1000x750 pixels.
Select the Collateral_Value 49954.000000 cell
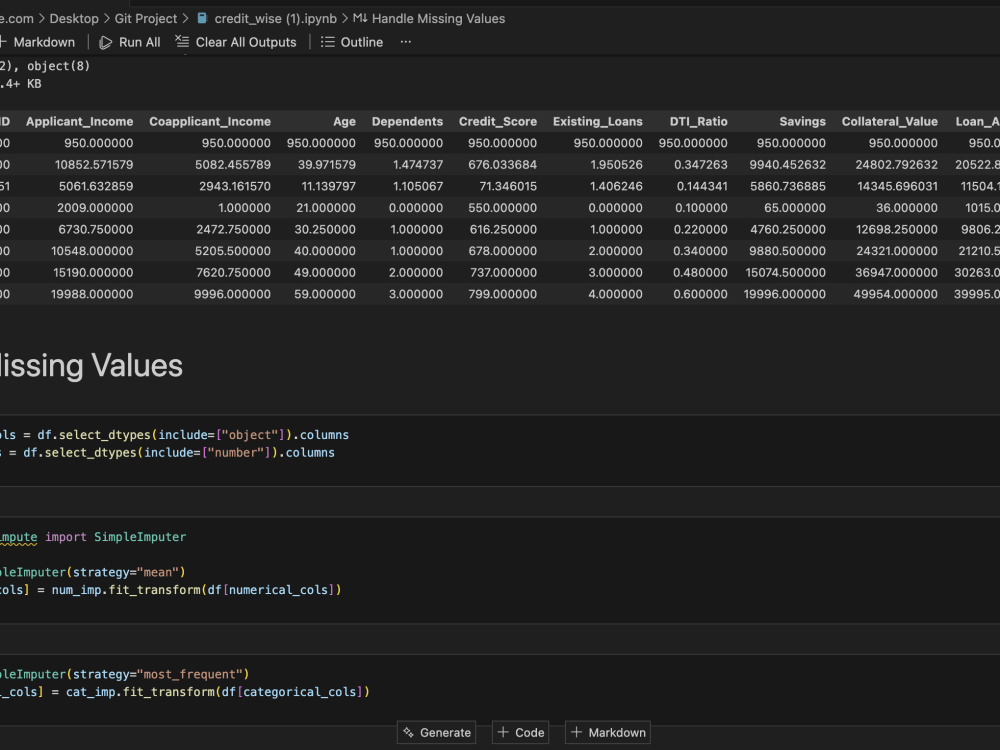[895, 294]
